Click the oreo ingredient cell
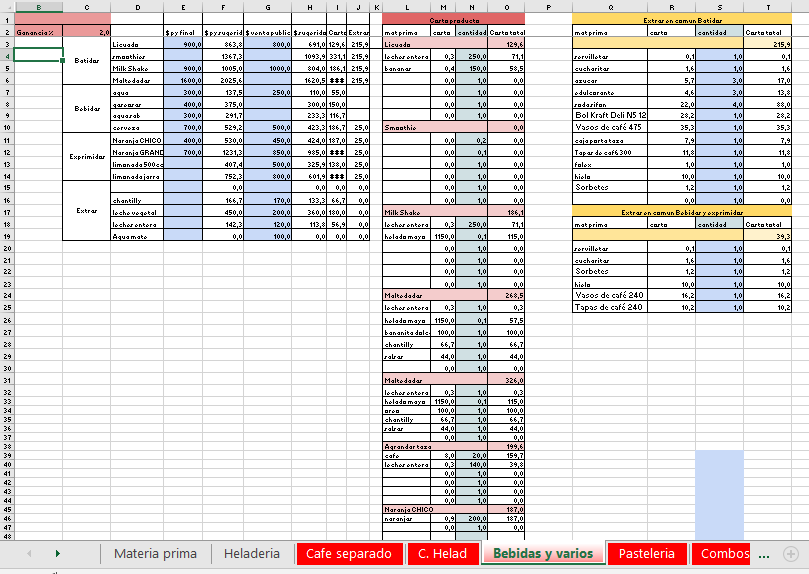 click(407, 411)
